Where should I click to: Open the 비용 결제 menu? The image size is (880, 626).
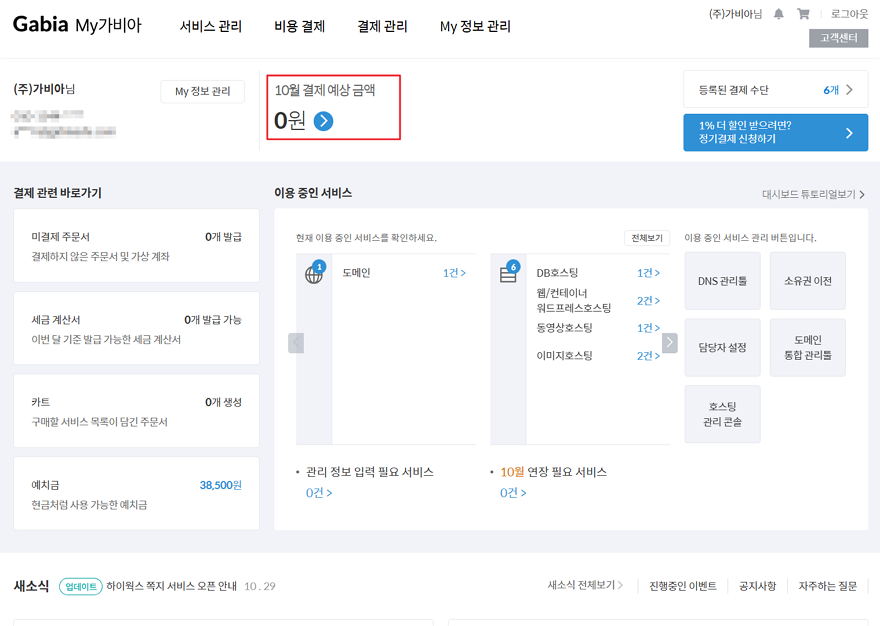300,26
